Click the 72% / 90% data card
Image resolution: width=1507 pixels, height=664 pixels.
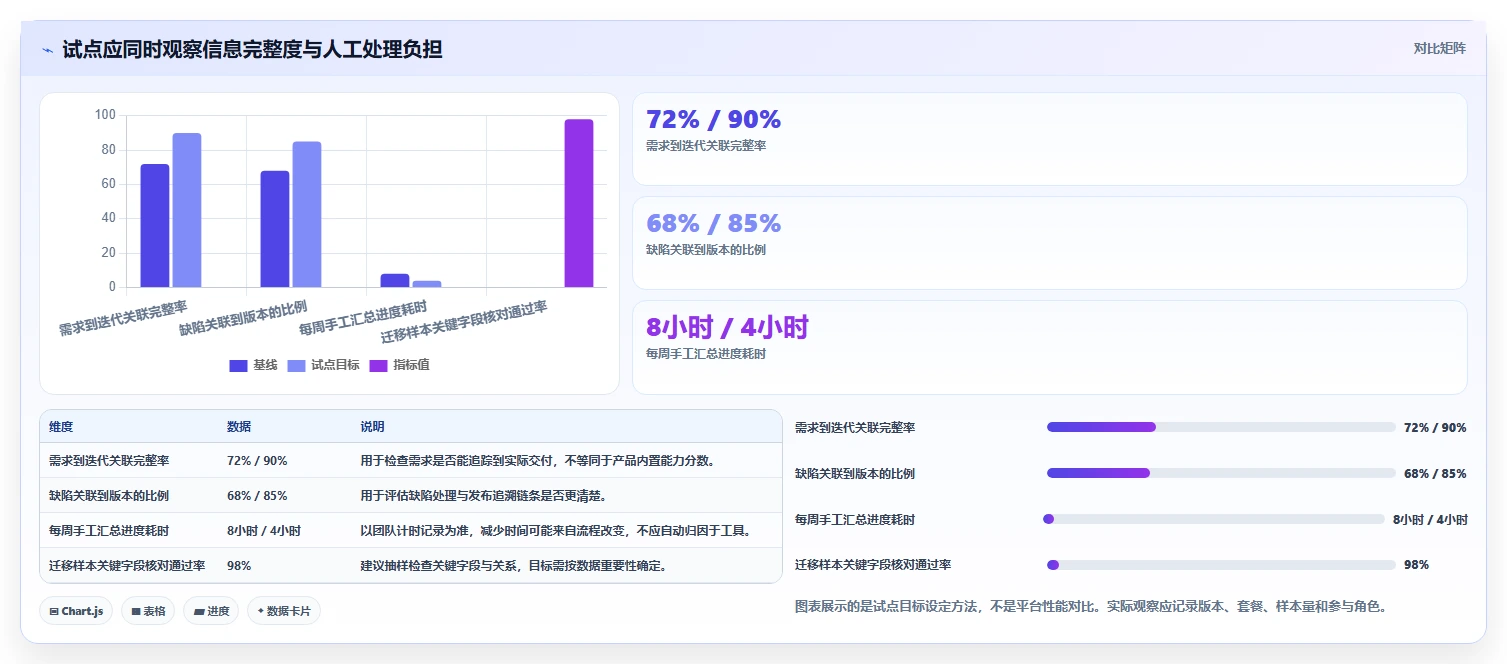[x=1049, y=139]
